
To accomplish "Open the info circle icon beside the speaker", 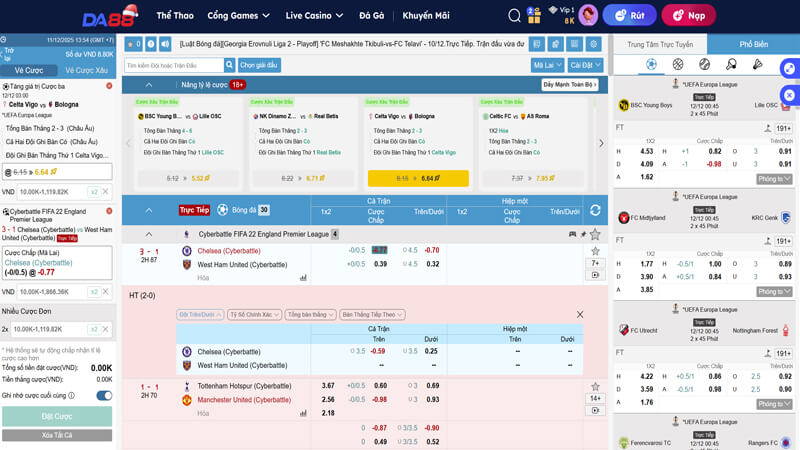I will tap(151, 44).
